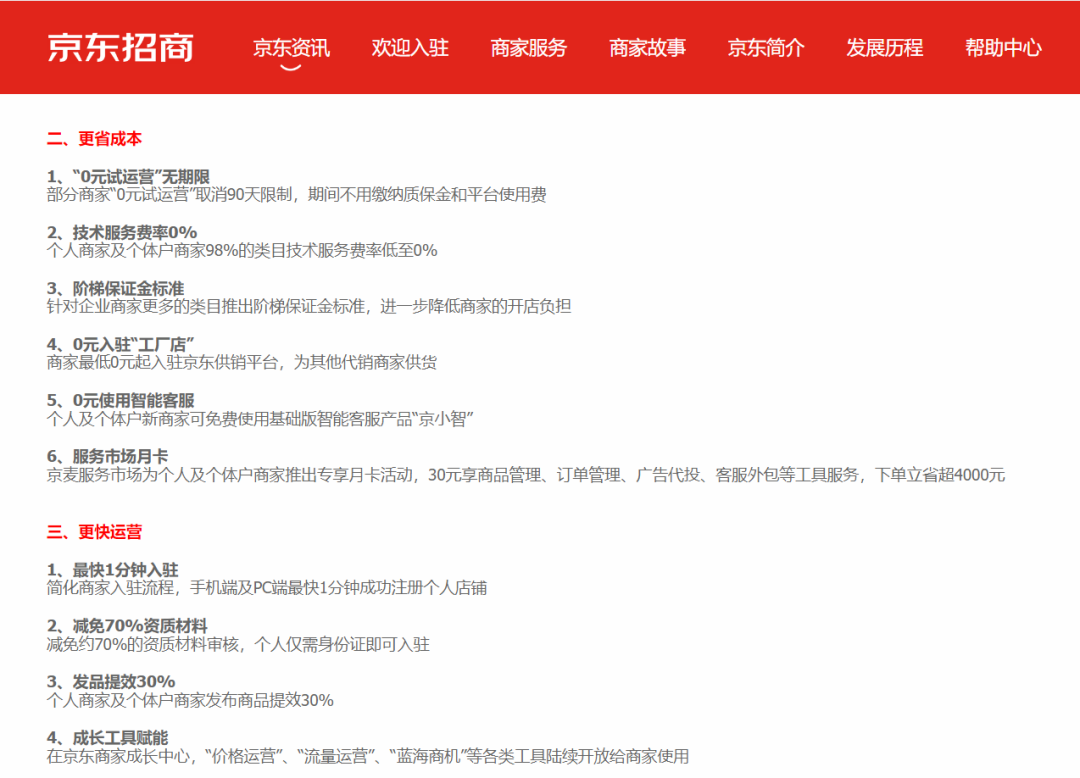Screen dimensions: 1080x778
Task: Click the 成长工具赋能 heading
Action: click(x=108, y=738)
